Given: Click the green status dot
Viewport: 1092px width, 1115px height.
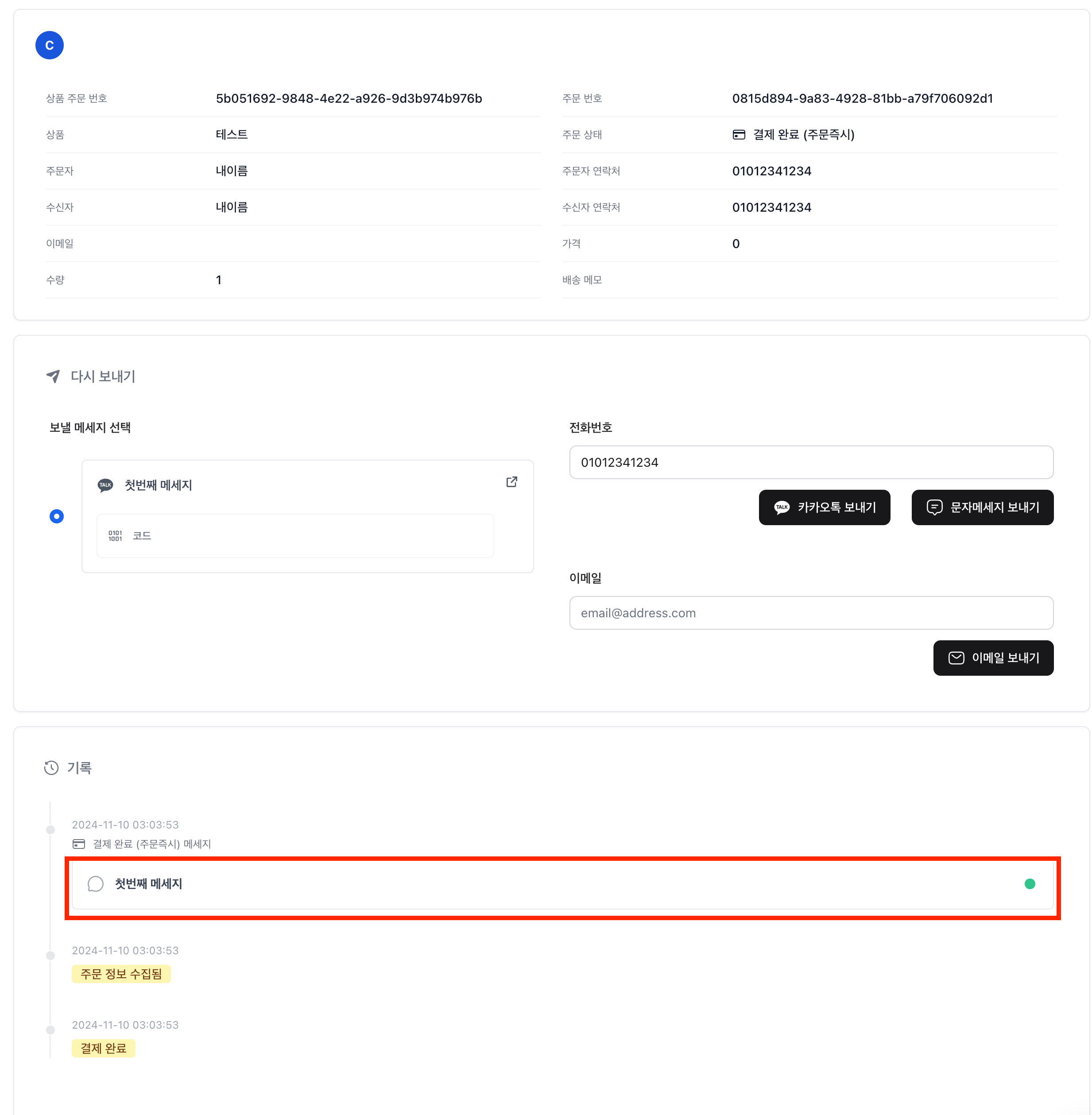Looking at the screenshot, I should pos(1030,884).
